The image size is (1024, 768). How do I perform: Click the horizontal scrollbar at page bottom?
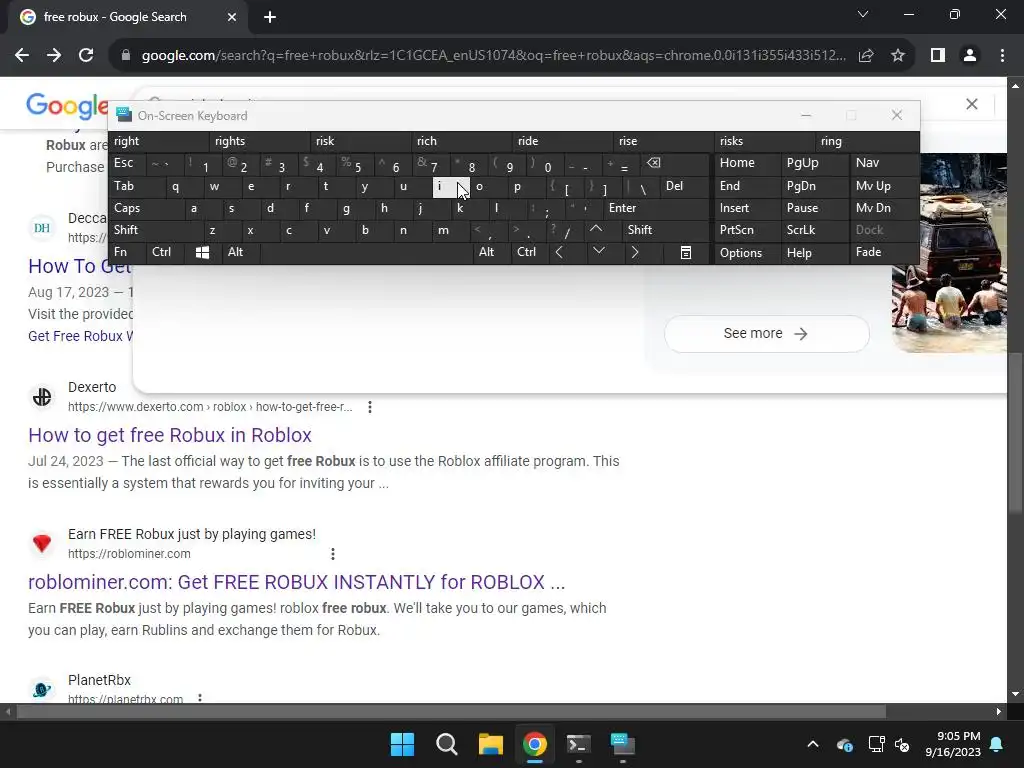point(451,711)
